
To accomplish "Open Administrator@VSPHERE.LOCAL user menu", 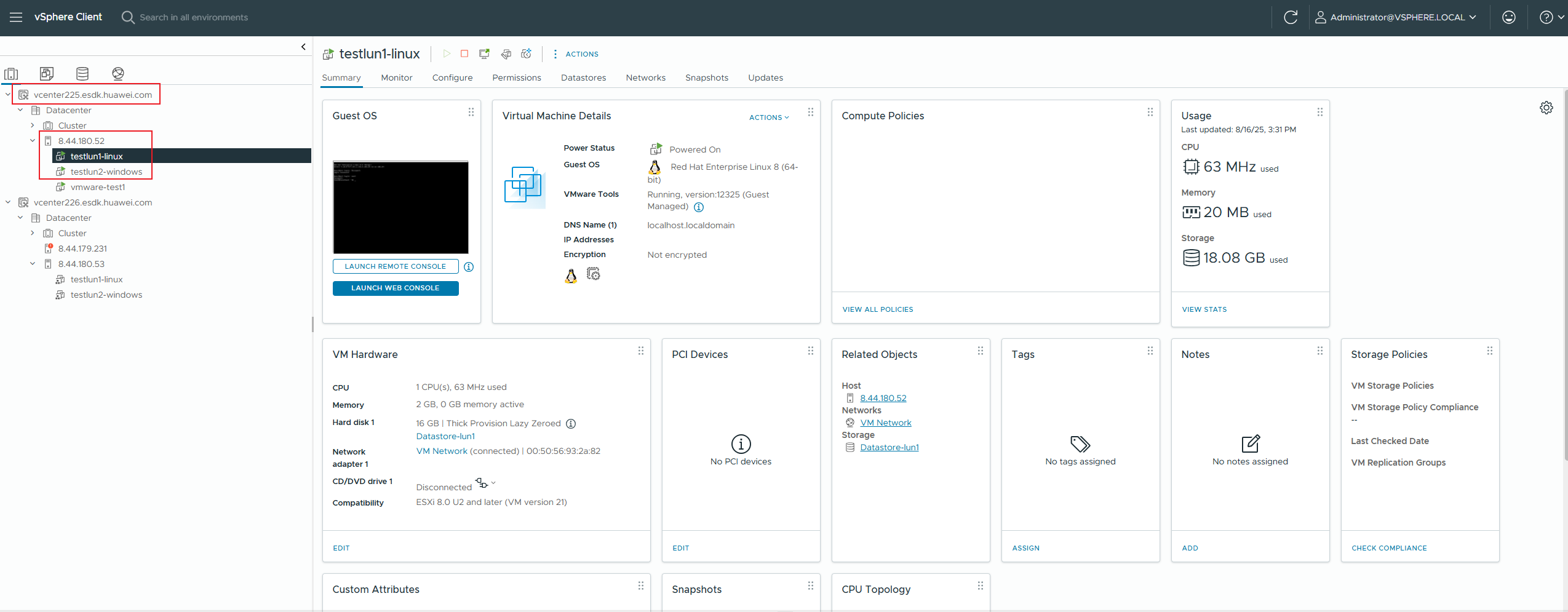I will coord(1396,17).
